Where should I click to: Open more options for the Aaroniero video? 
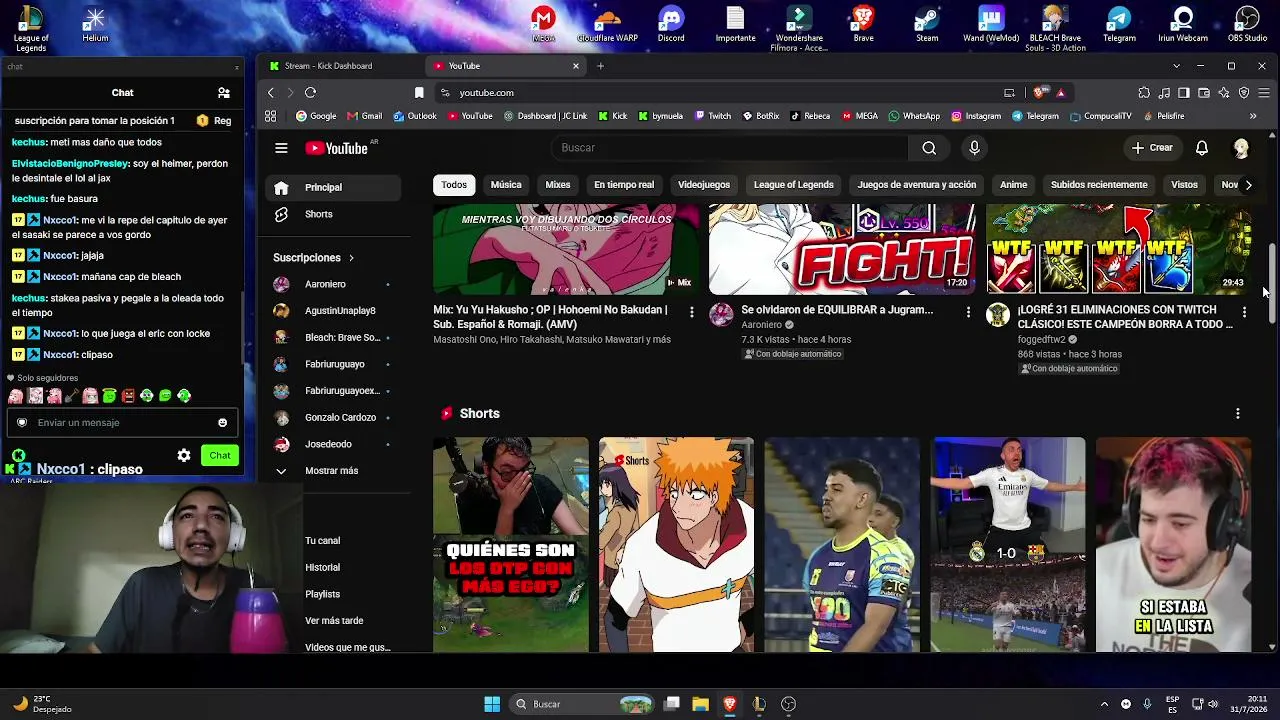pos(968,312)
